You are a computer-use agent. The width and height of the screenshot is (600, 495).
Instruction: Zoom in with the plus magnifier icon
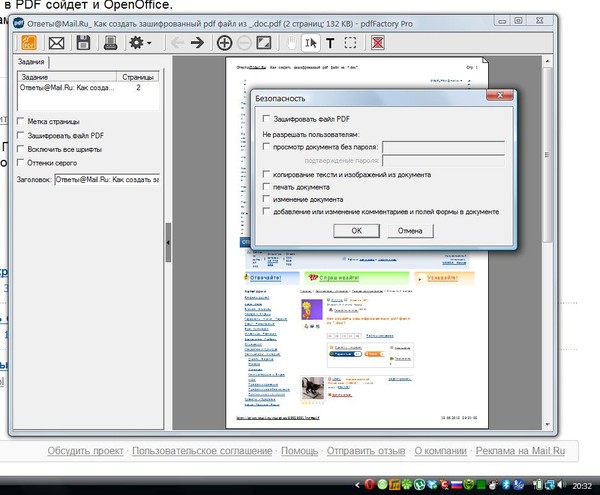pos(224,43)
